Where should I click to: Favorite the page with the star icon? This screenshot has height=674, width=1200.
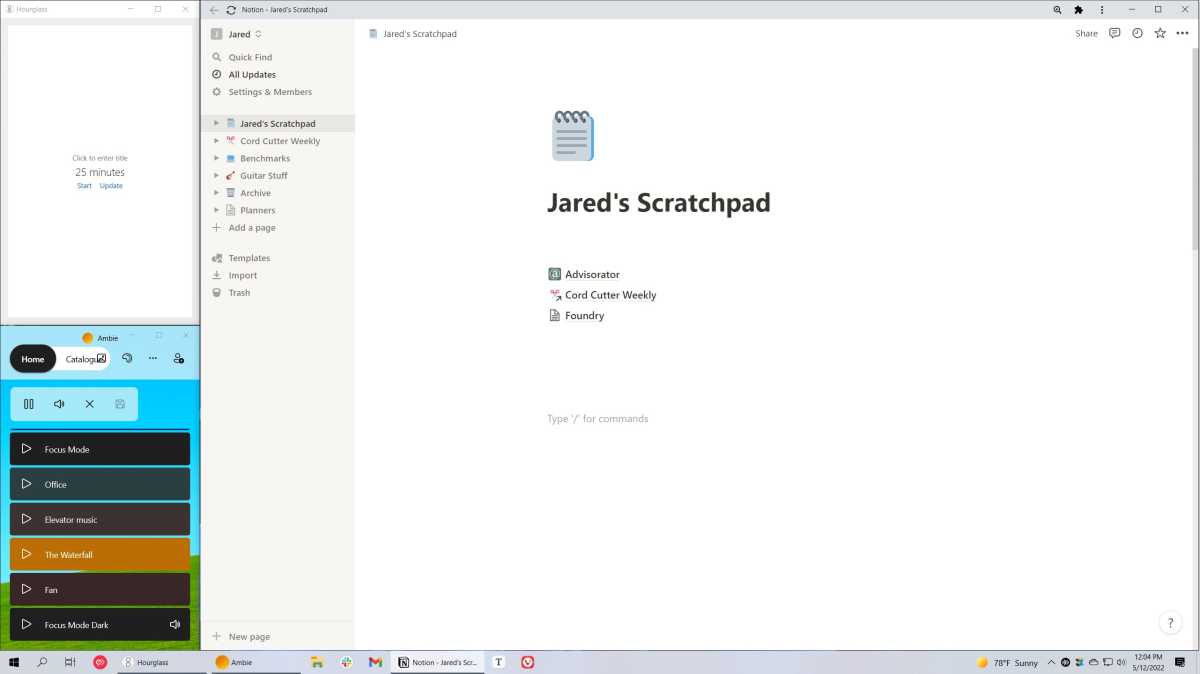1160,33
